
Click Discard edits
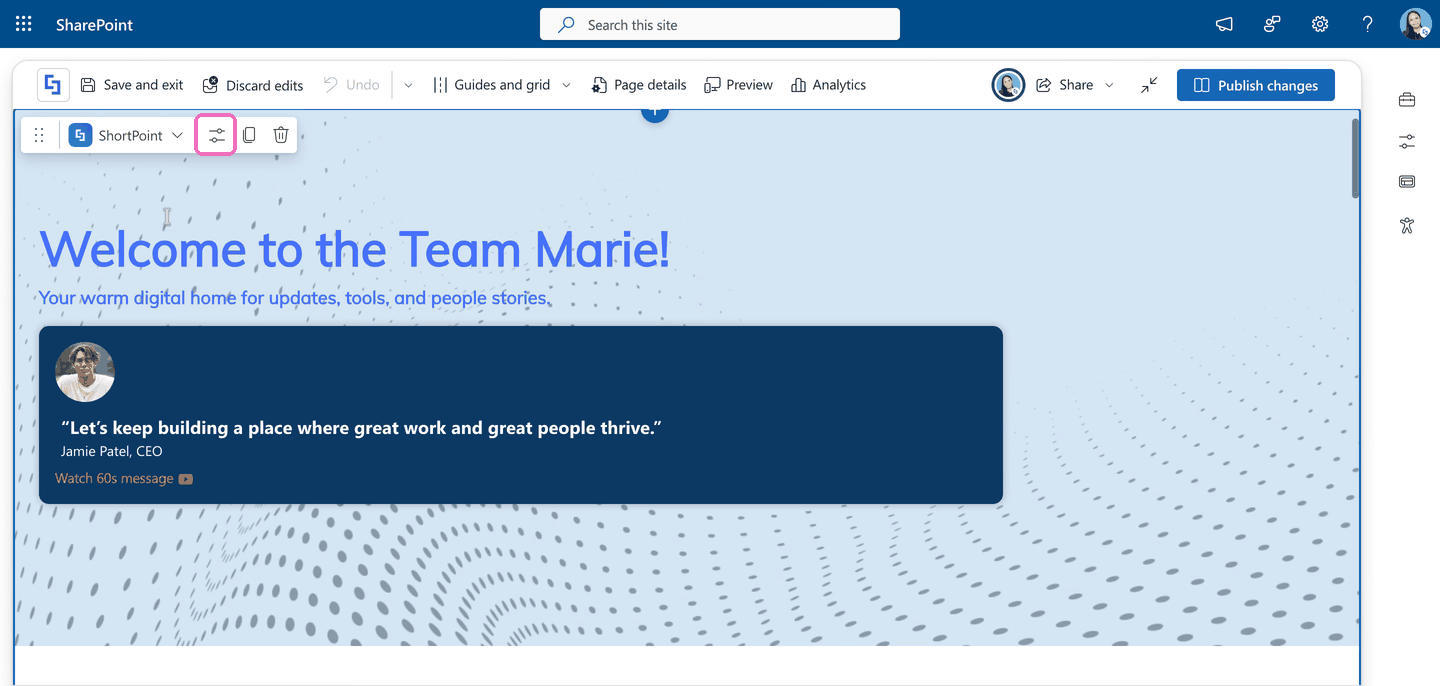(x=253, y=85)
